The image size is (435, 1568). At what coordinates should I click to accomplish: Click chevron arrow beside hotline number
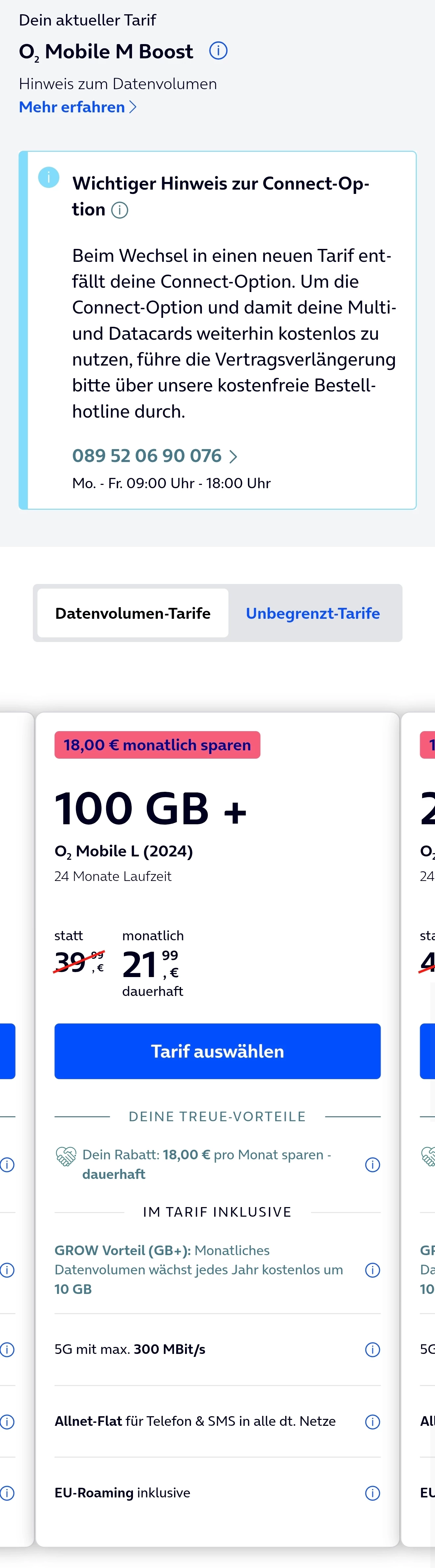click(233, 456)
